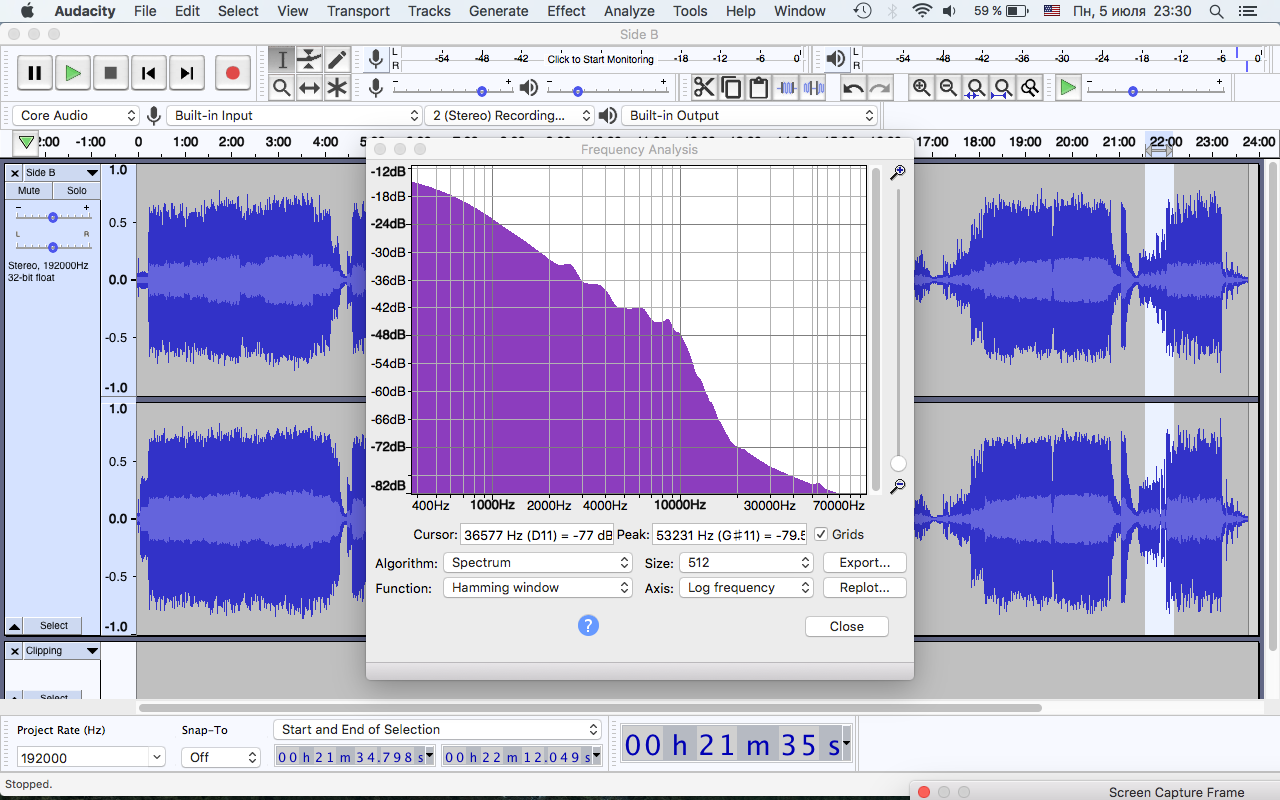Open help via blue question mark
This screenshot has height=800, width=1280.
588,625
